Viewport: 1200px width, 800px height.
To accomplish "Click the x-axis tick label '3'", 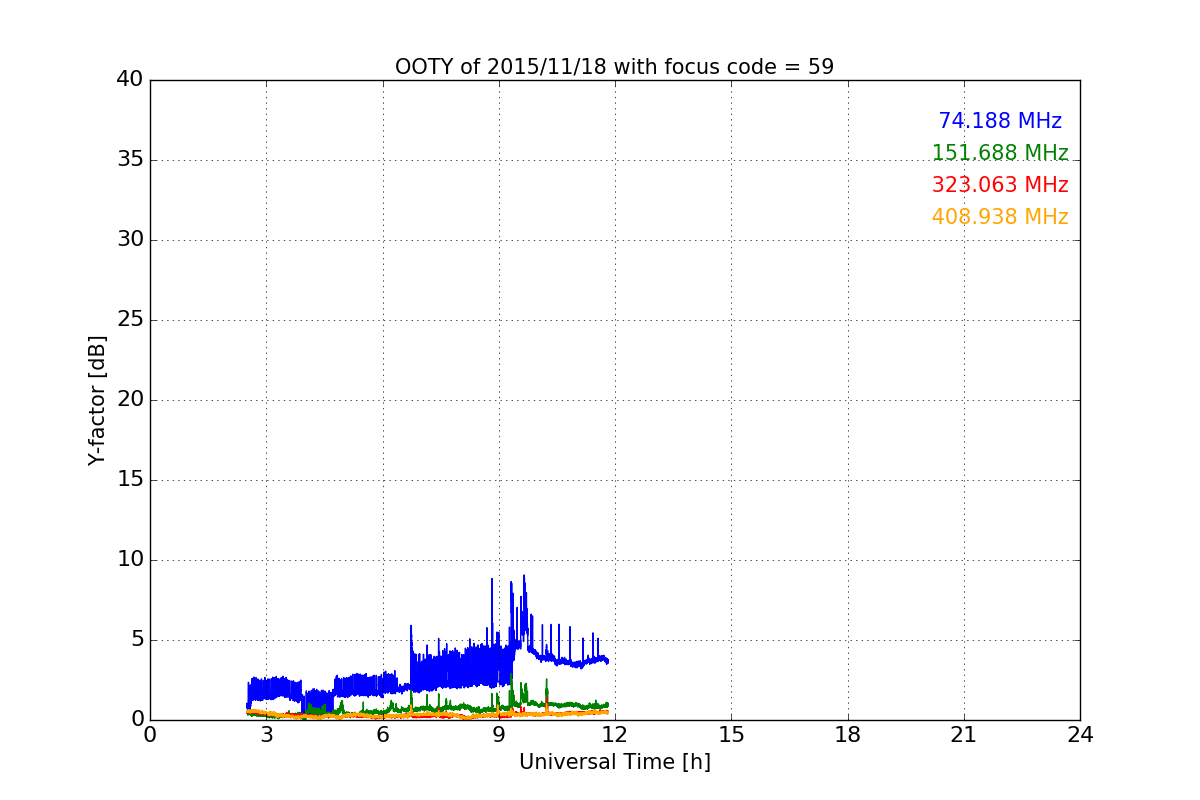I will [266, 735].
